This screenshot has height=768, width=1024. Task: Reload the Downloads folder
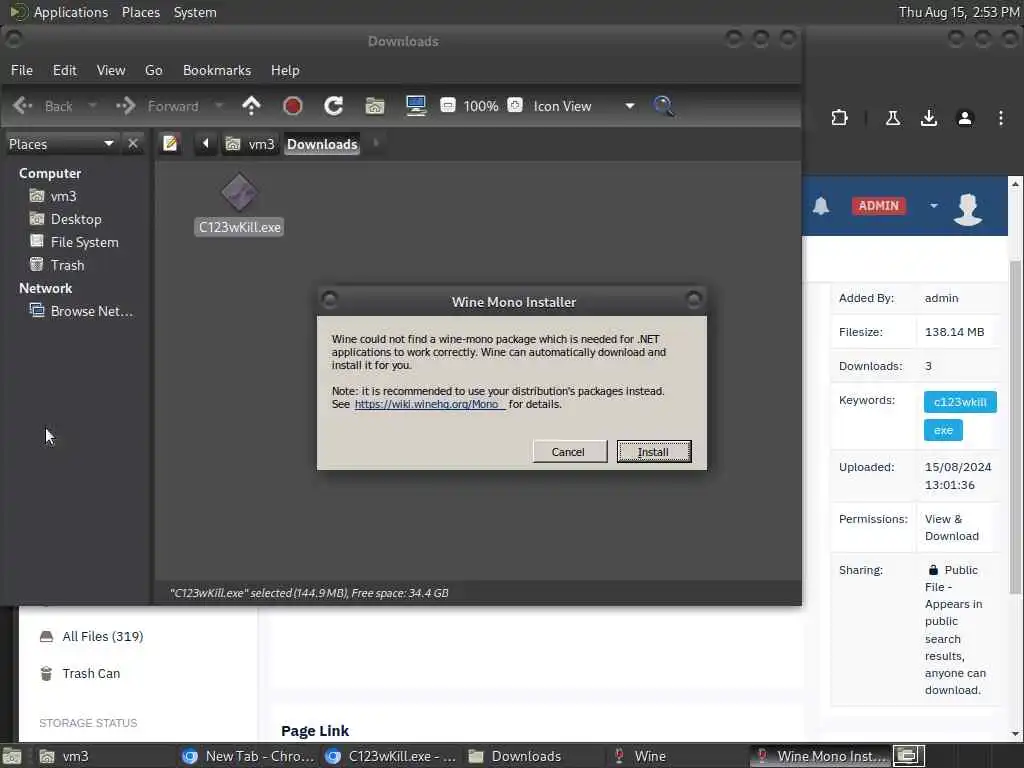point(334,106)
